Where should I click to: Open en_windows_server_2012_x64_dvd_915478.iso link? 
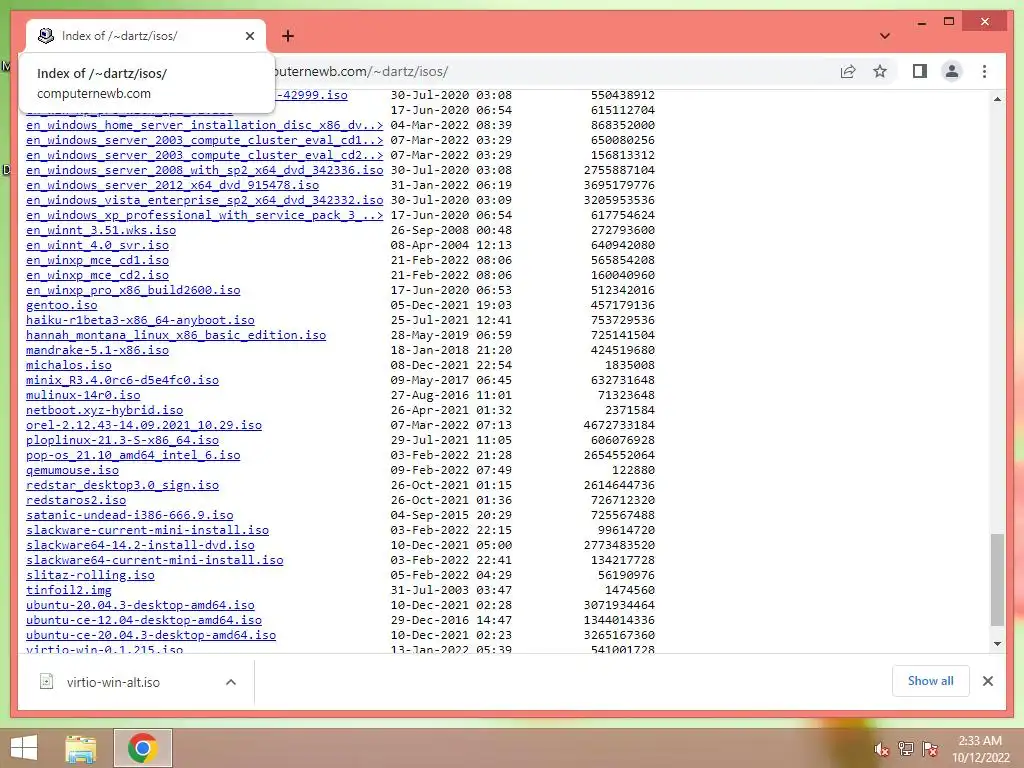(x=172, y=185)
